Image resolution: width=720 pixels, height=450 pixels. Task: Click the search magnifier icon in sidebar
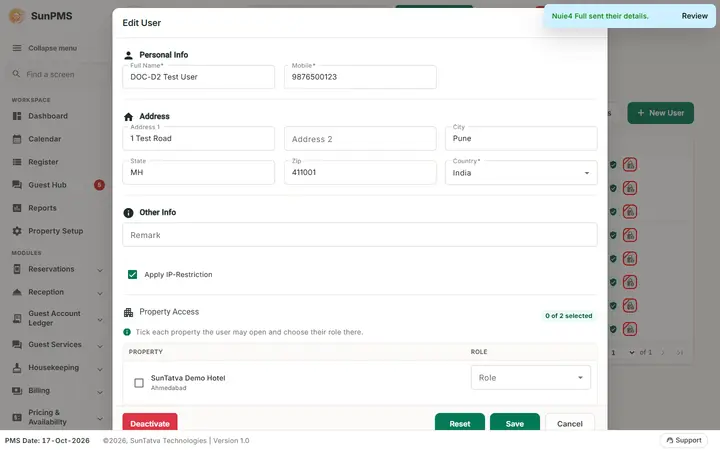(16, 74)
